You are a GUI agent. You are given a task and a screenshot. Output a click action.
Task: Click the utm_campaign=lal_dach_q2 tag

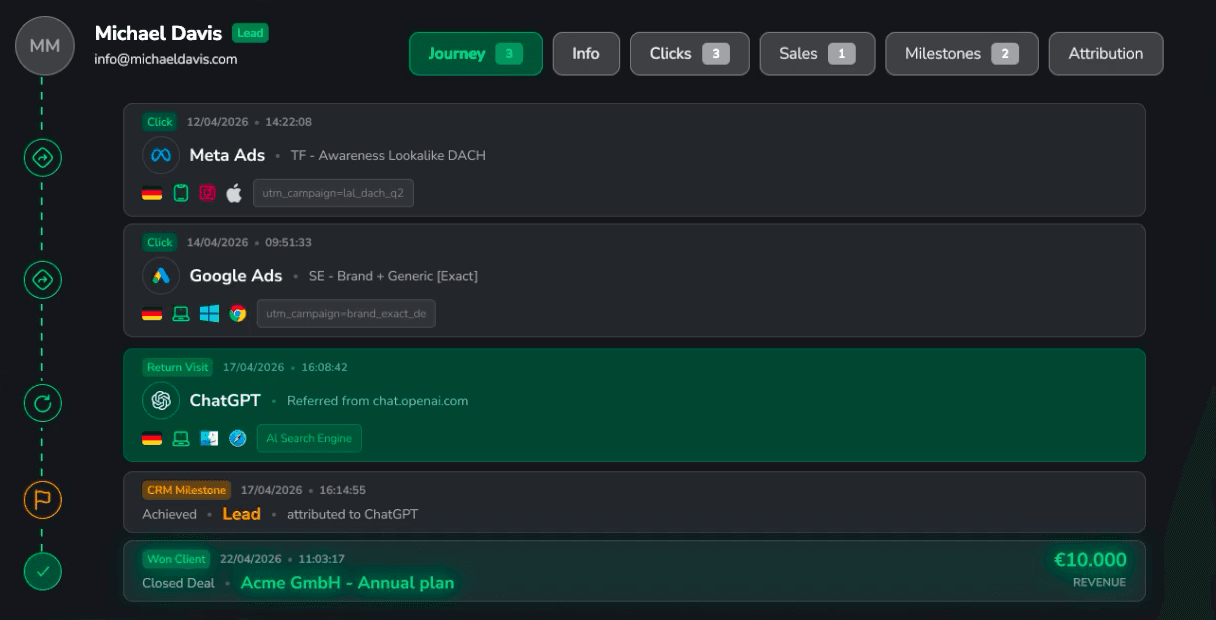[x=333, y=193]
